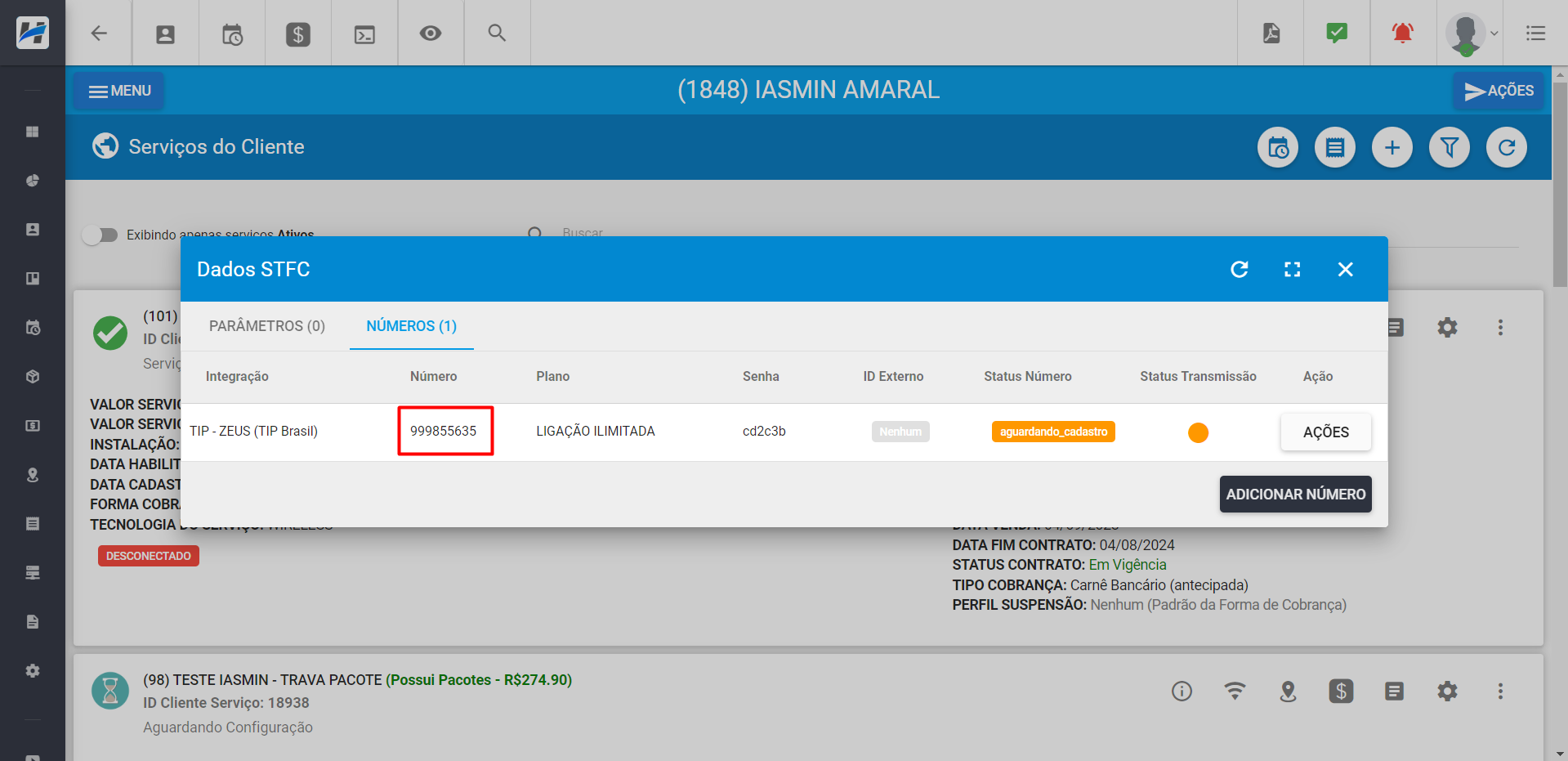Open the server rack icon in left sidebar
This screenshot has height=761, width=1568.
point(33,573)
